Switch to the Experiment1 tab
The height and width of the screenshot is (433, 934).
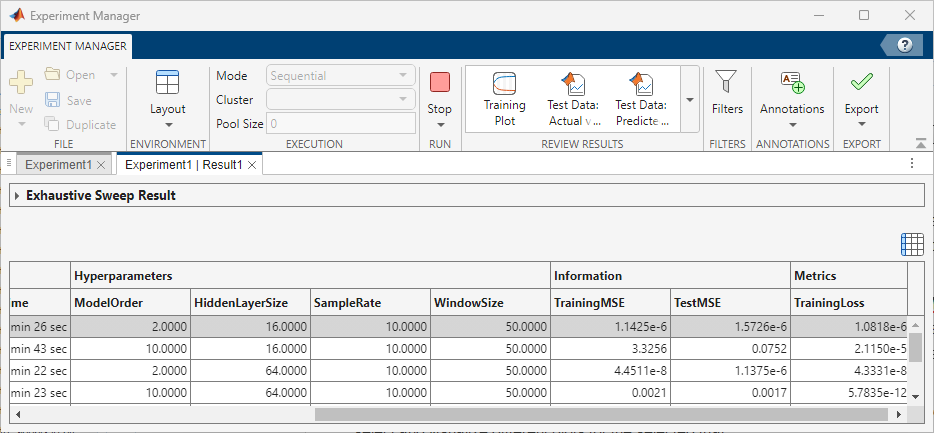[x=58, y=166]
